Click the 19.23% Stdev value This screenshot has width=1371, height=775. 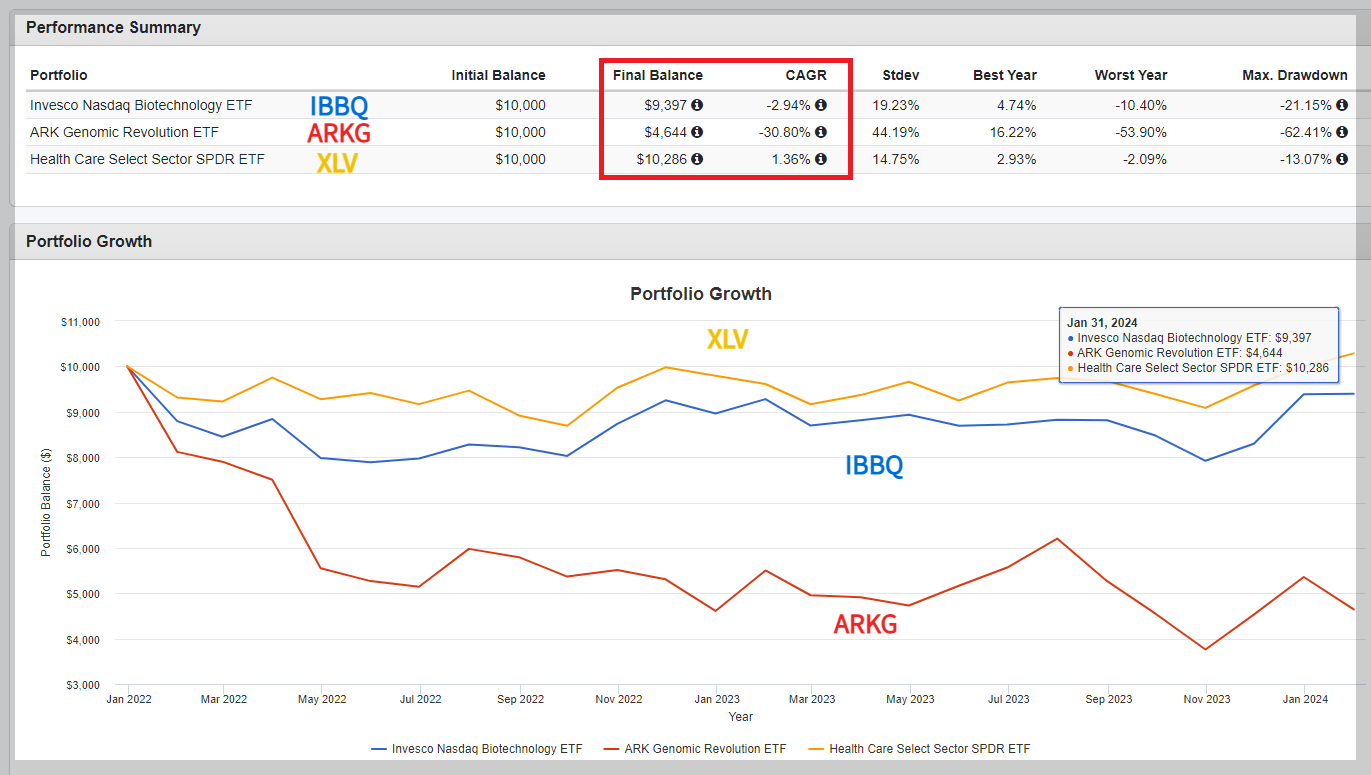click(898, 105)
